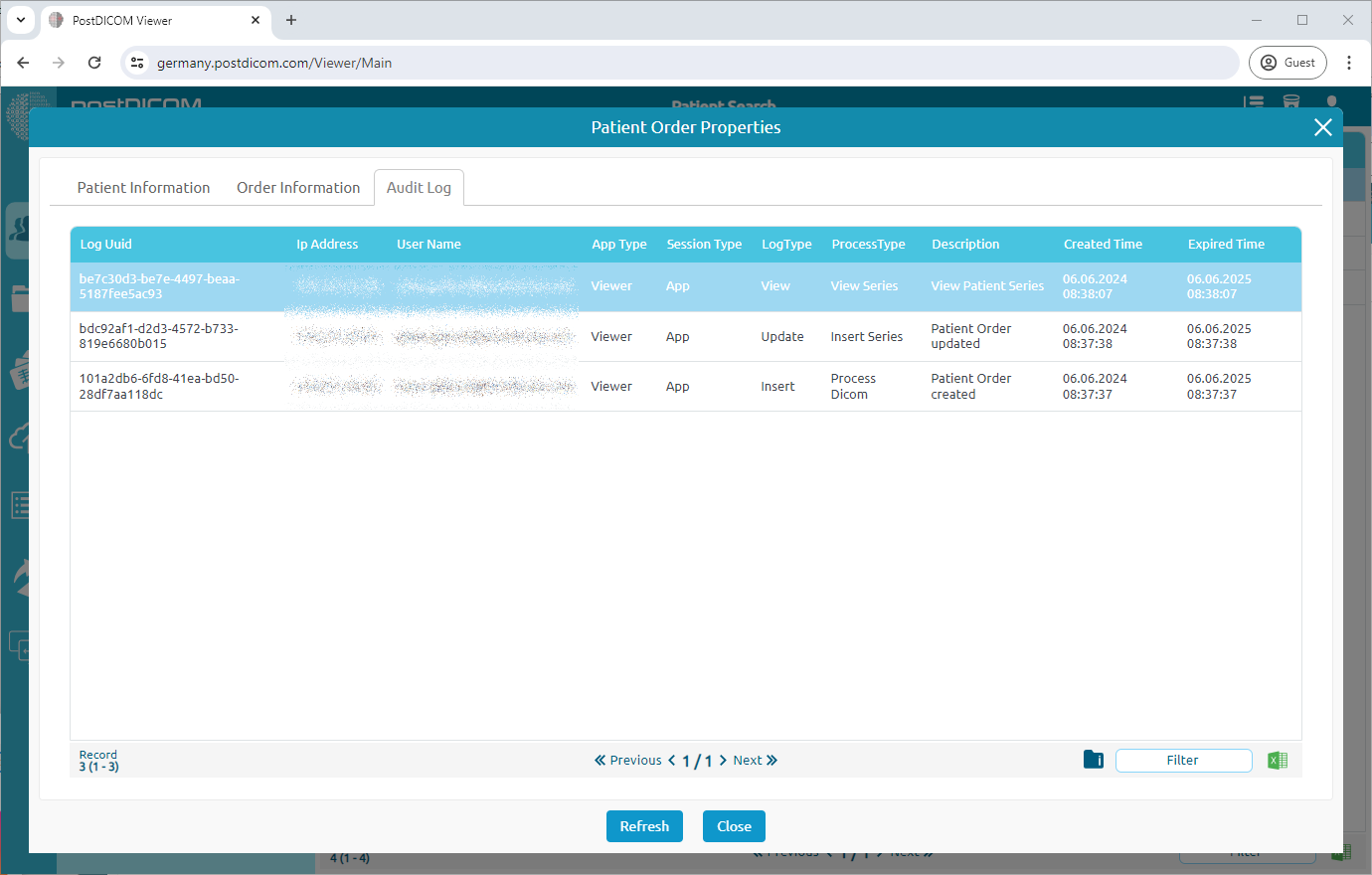Screen dimensions: 1372x875
Task: Open the recycle bin icon in the header
Action: (x=1291, y=102)
